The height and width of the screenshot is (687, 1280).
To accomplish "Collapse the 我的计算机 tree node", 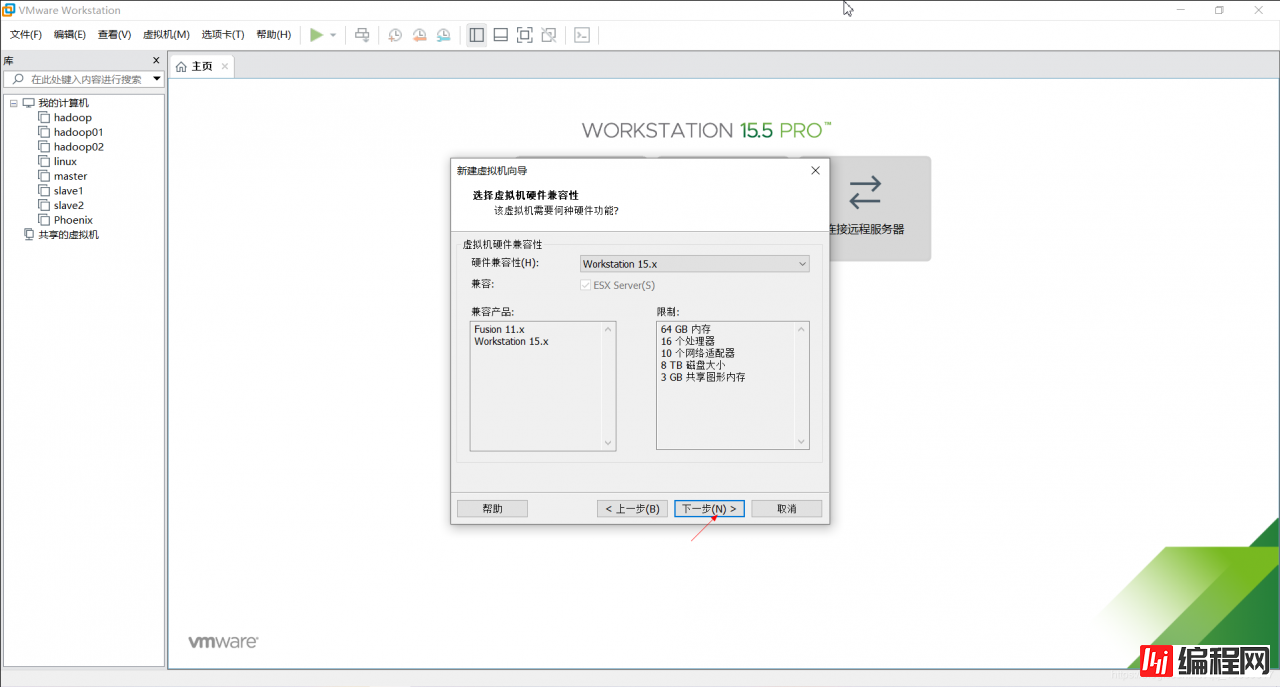I will click(14, 103).
